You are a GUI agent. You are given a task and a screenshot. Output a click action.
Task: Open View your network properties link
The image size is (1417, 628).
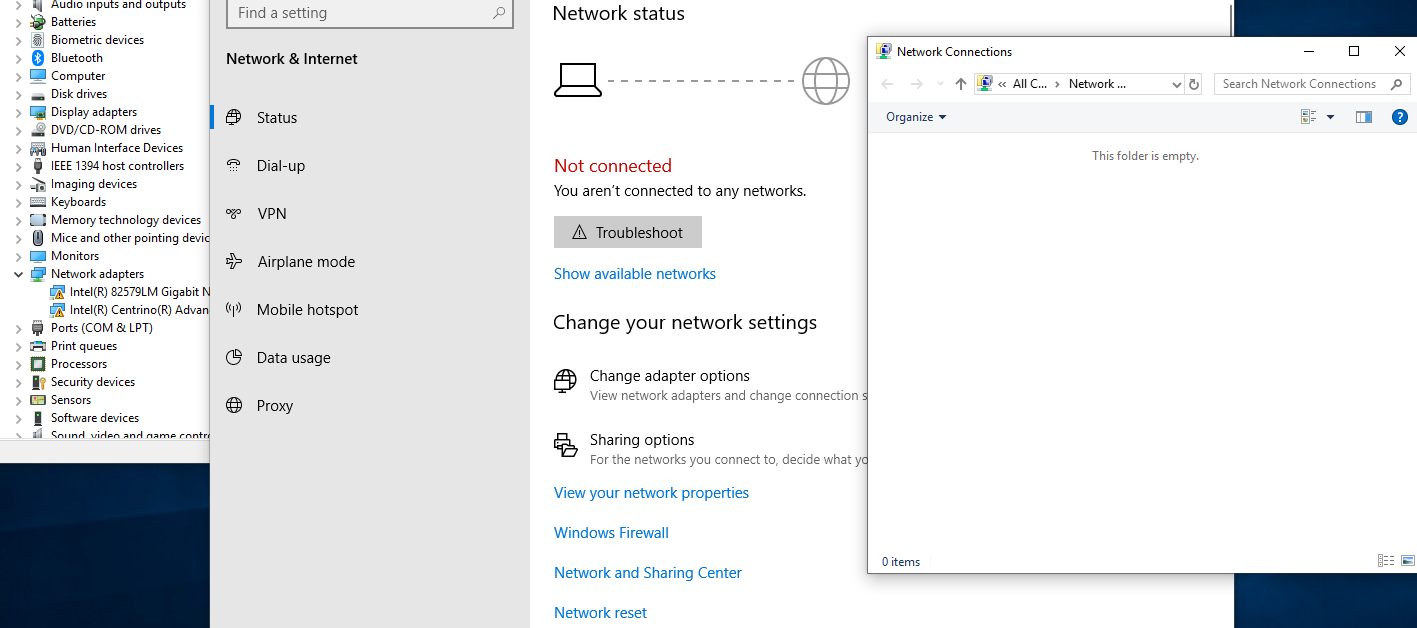[x=651, y=492]
